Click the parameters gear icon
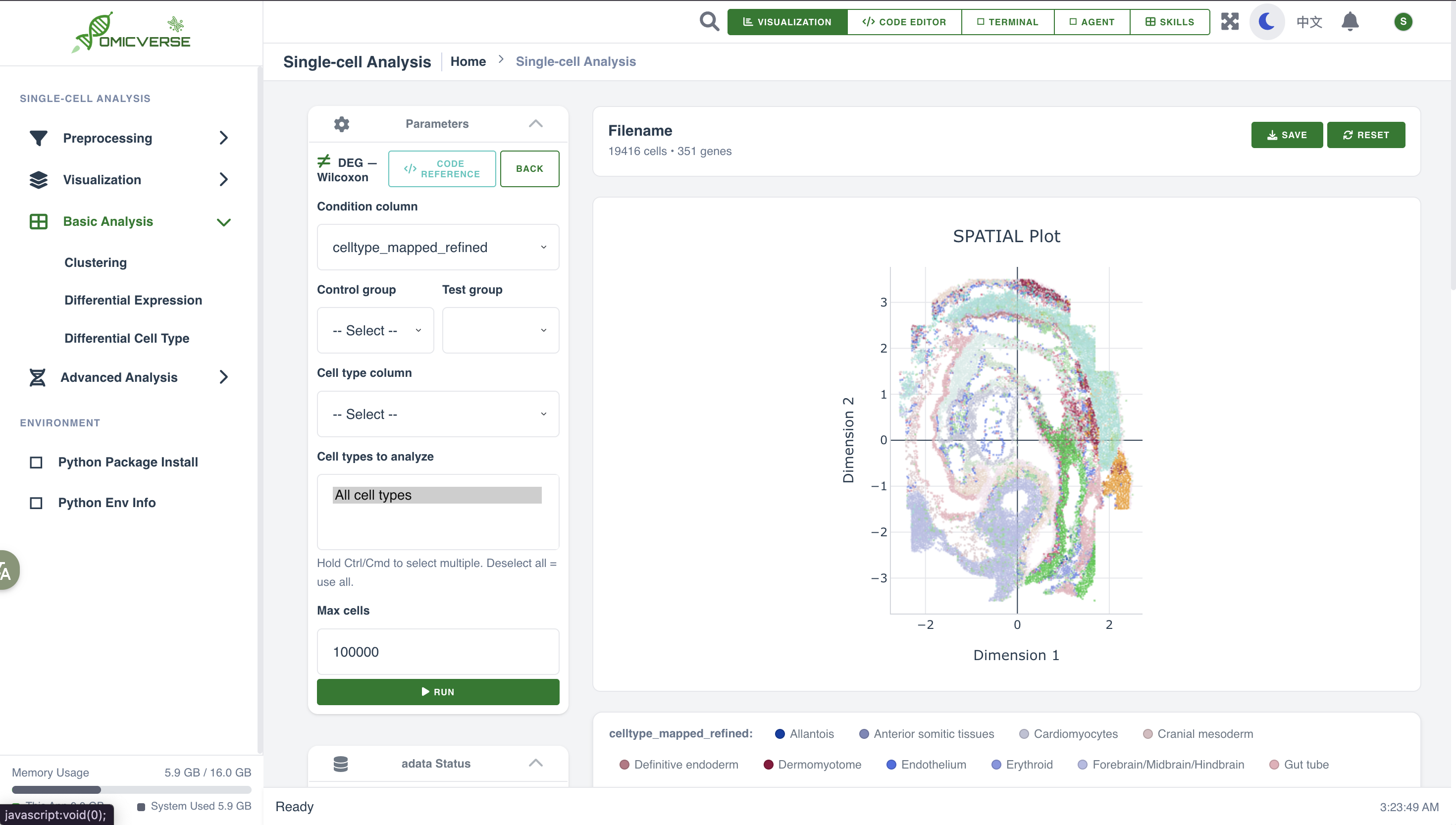1456x825 pixels. click(342, 123)
